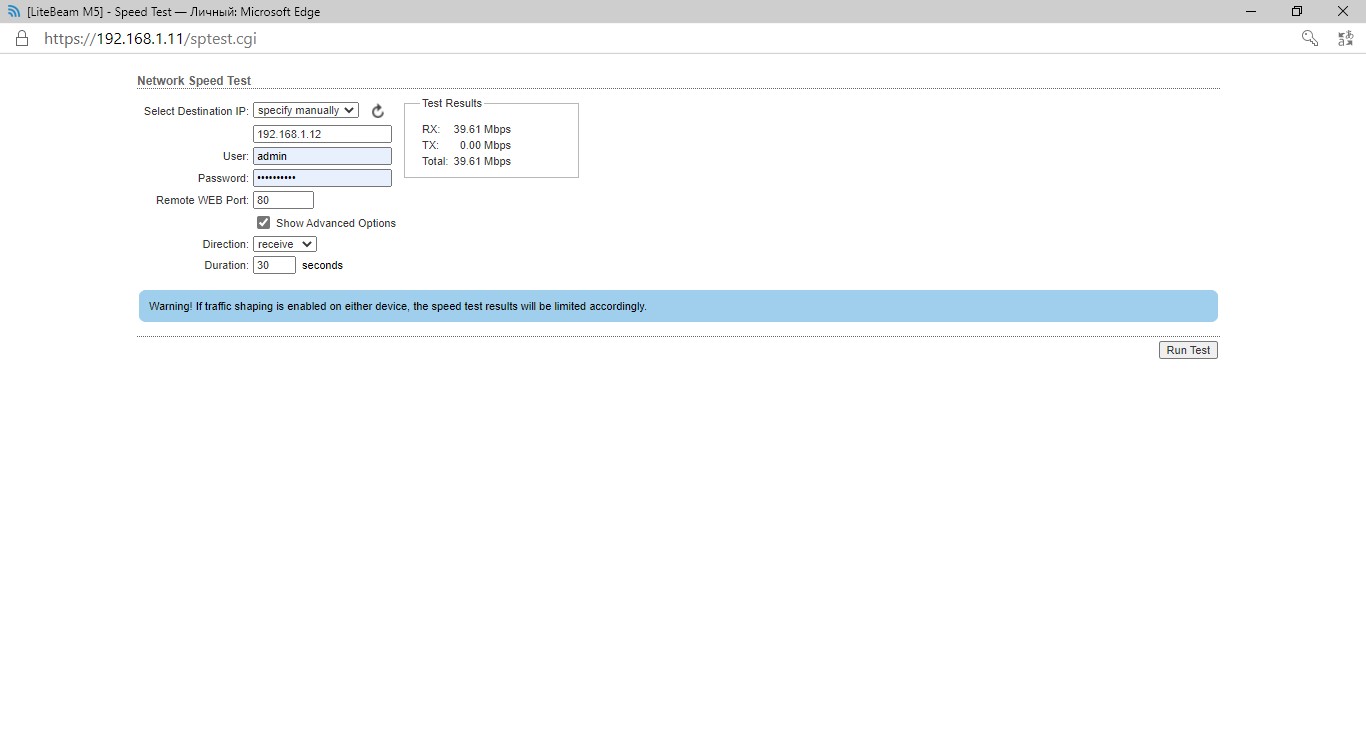Click the User label
1366x733 pixels.
[236, 156]
